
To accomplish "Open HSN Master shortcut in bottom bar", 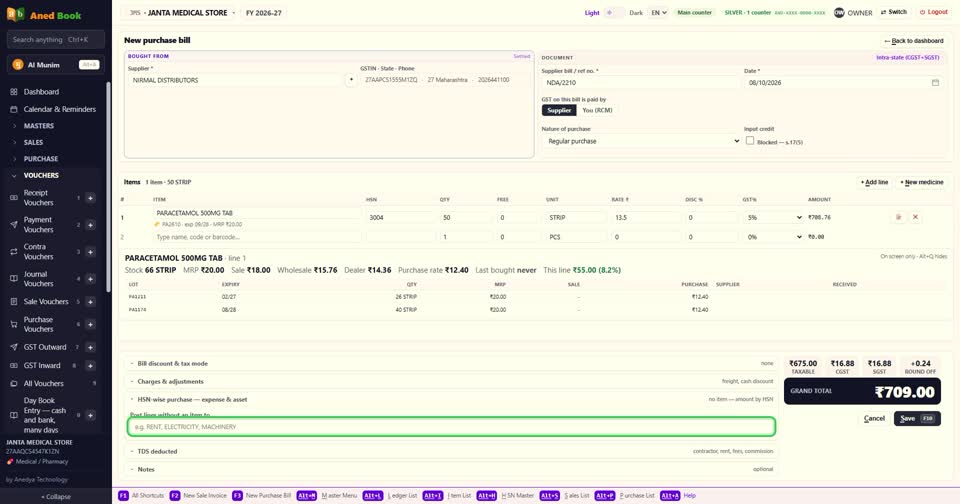I will (505, 495).
